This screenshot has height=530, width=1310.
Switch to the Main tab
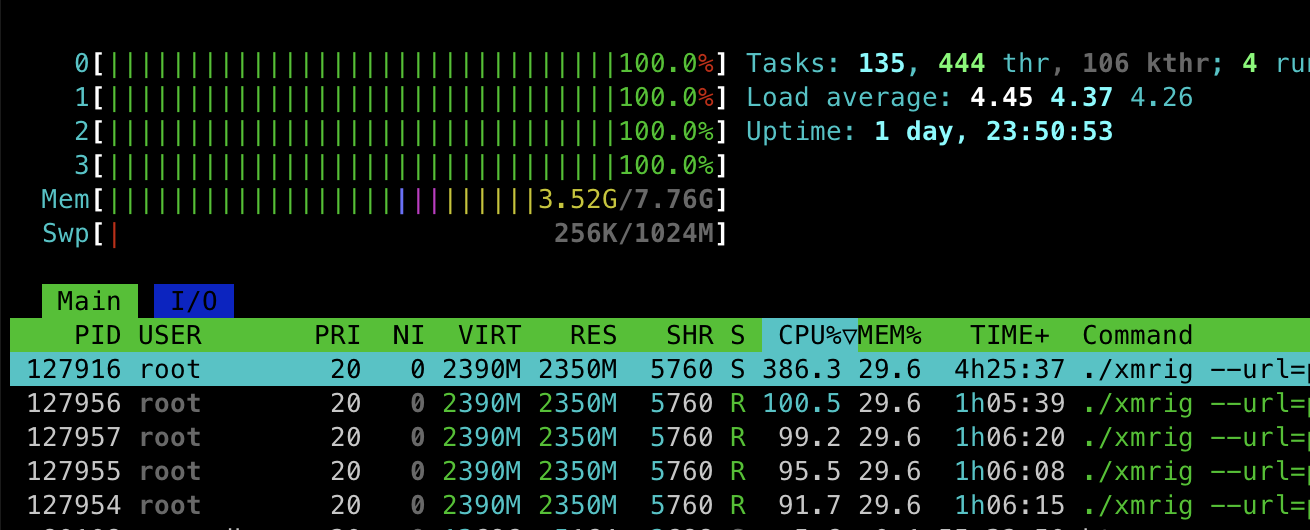89,301
